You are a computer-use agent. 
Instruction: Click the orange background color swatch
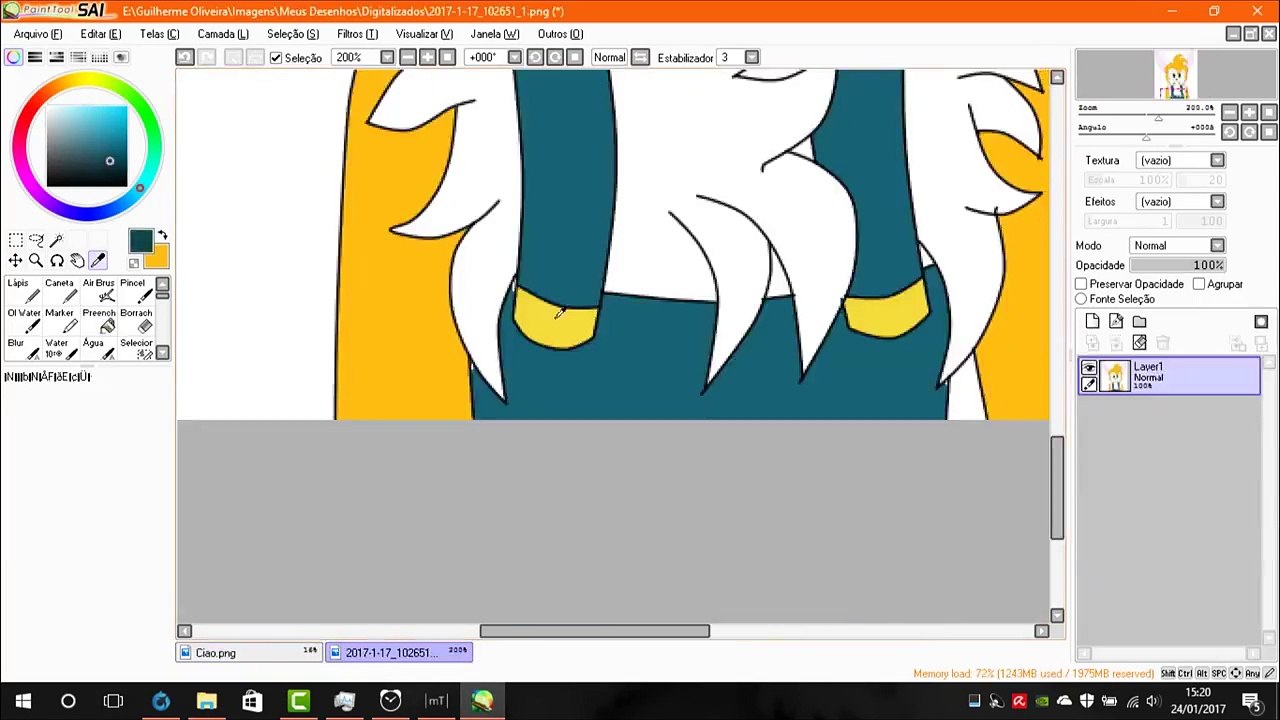(x=158, y=257)
